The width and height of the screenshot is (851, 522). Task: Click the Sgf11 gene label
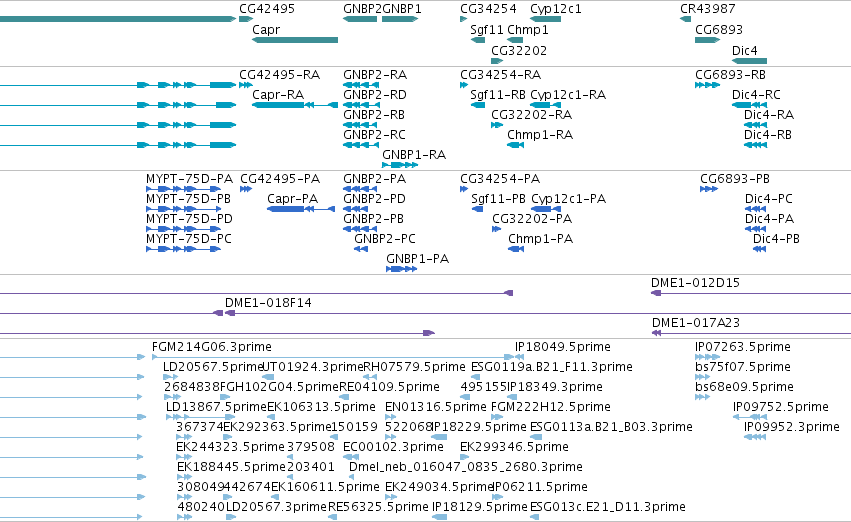(487, 30)
